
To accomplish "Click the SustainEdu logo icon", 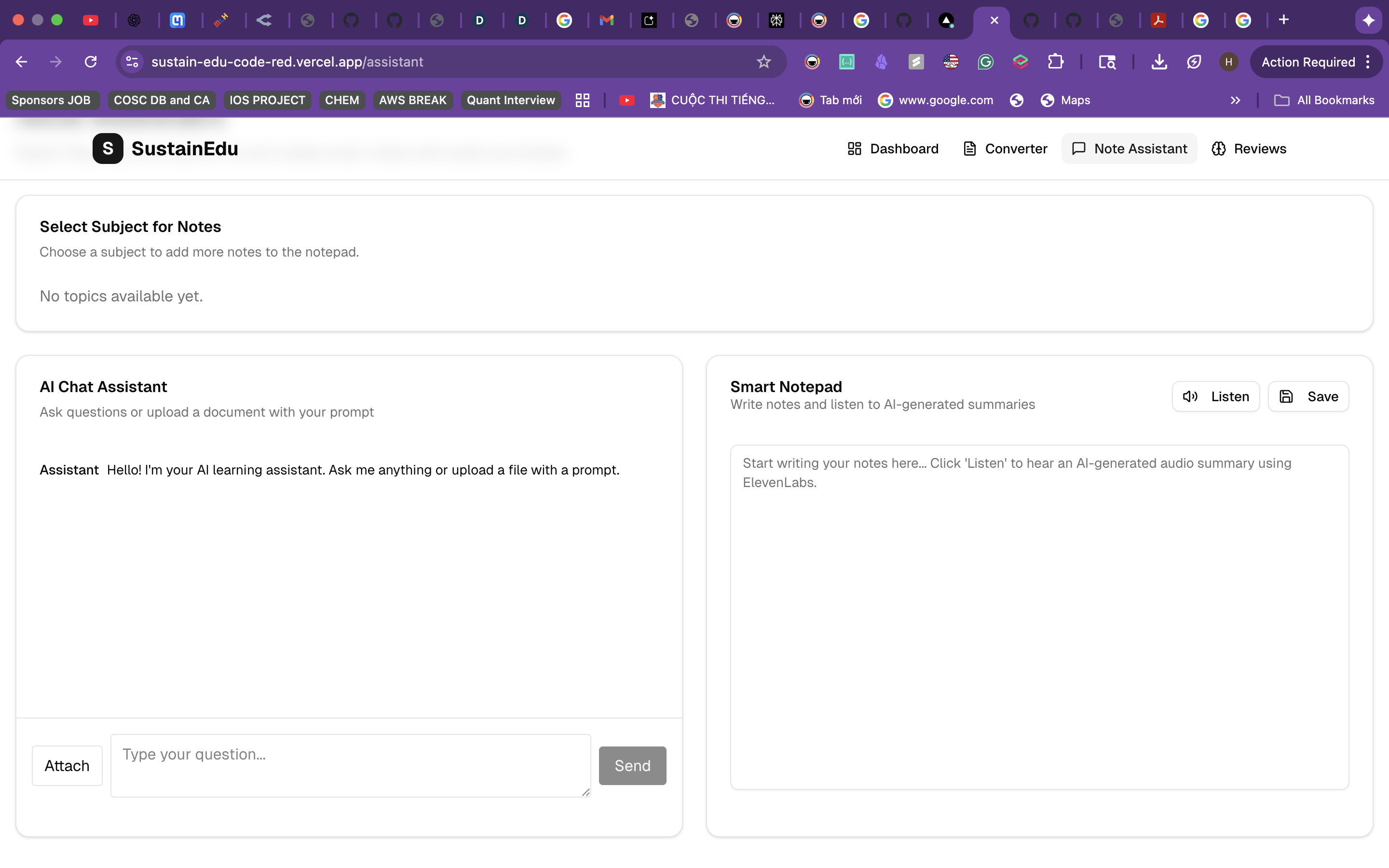I will [108, 149].
